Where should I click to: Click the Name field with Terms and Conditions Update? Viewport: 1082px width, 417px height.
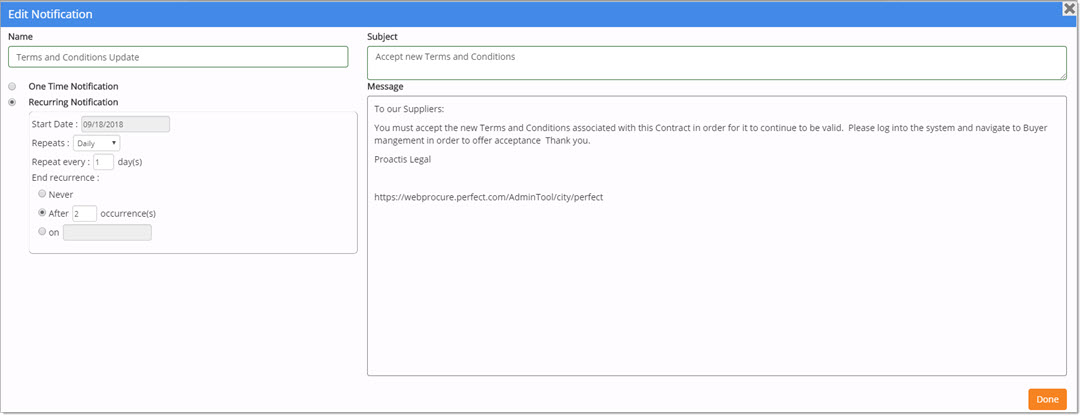(178, 57)
